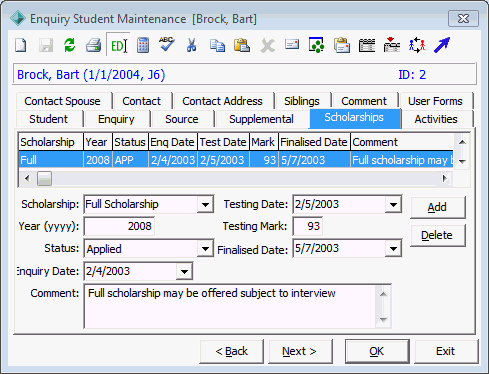489x374 pixels.
Task: Click the teal diamond title bar icon
Action: point(18,18)
